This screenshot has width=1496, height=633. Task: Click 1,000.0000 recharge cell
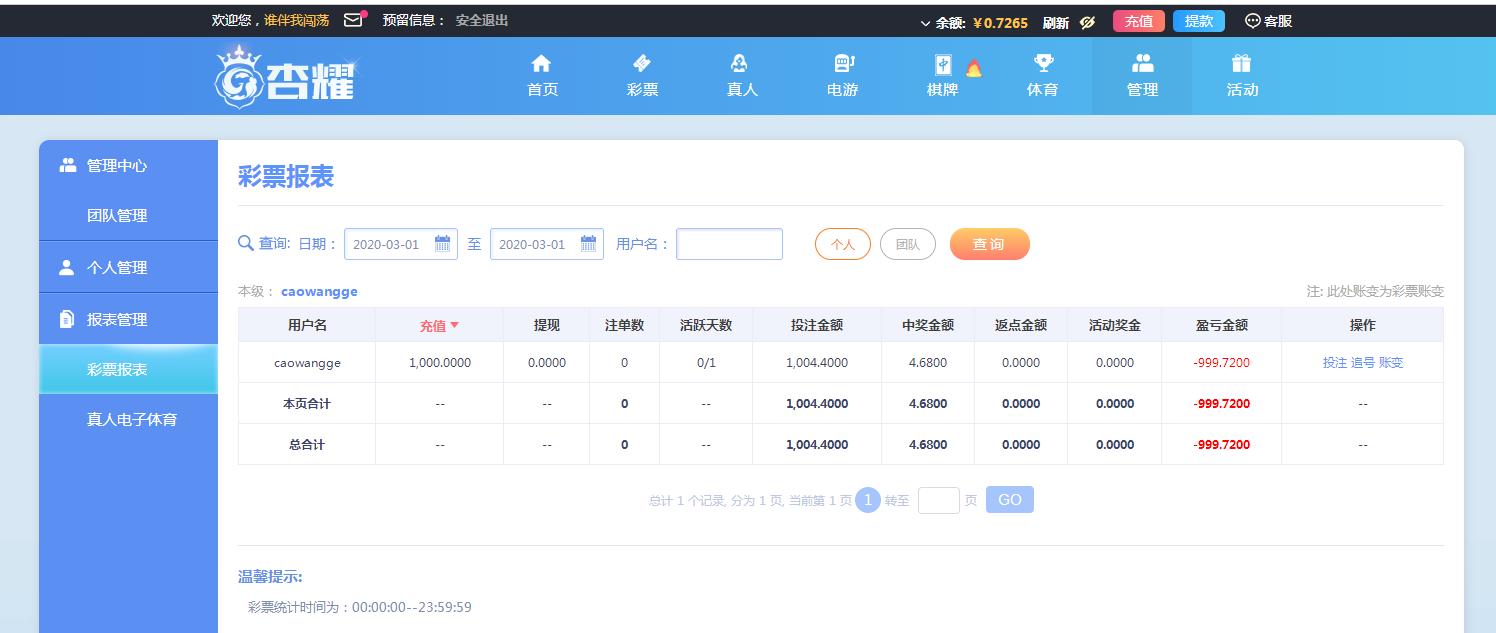(440, 363)
